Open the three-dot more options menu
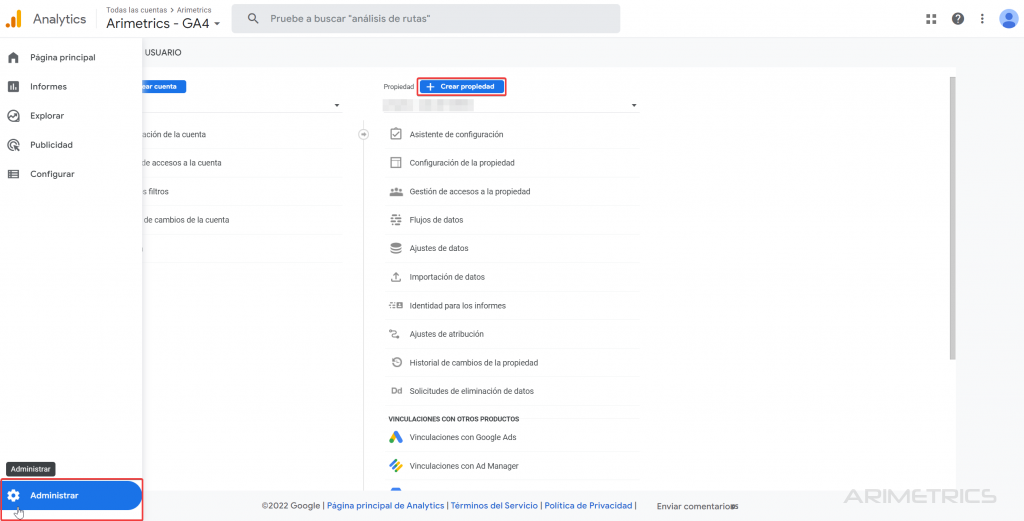 [983, 19]
